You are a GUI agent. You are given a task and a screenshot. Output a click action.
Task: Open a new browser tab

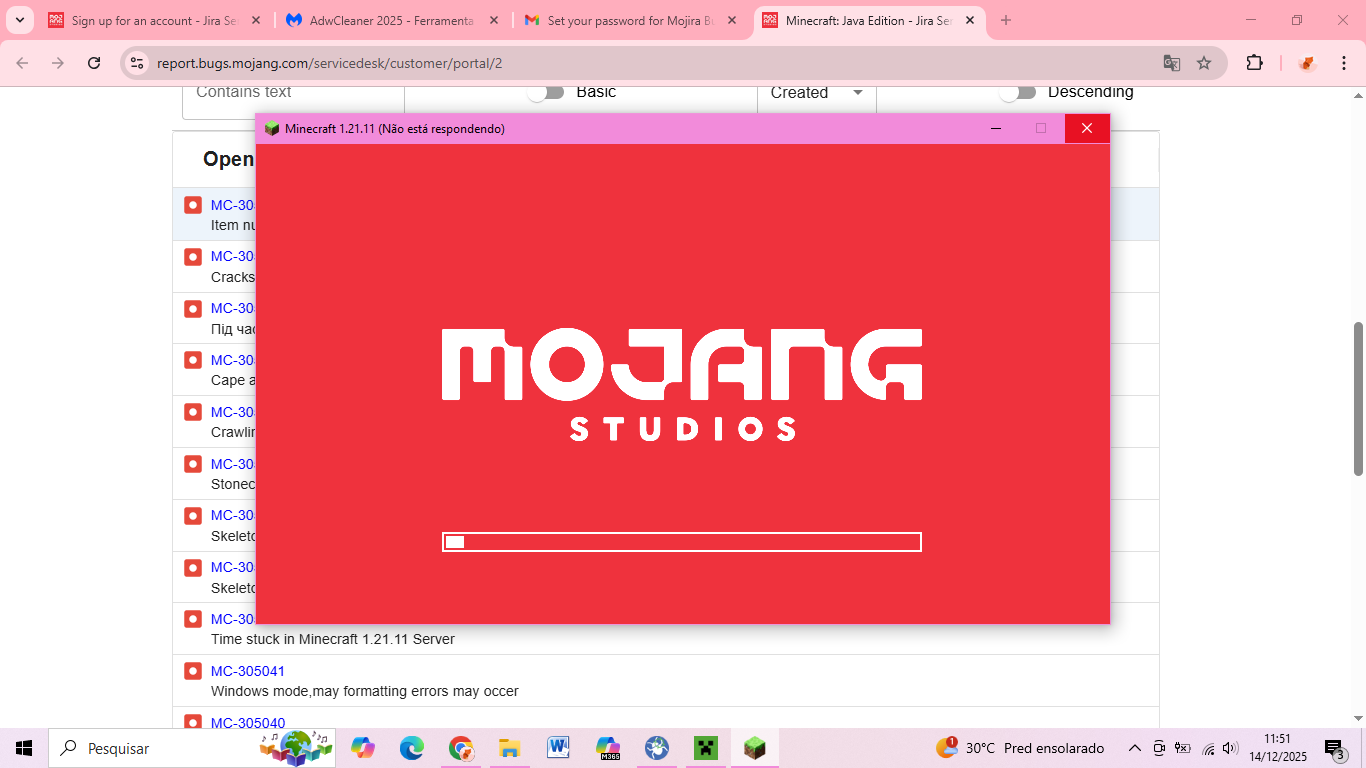[x=1006, y=20]
